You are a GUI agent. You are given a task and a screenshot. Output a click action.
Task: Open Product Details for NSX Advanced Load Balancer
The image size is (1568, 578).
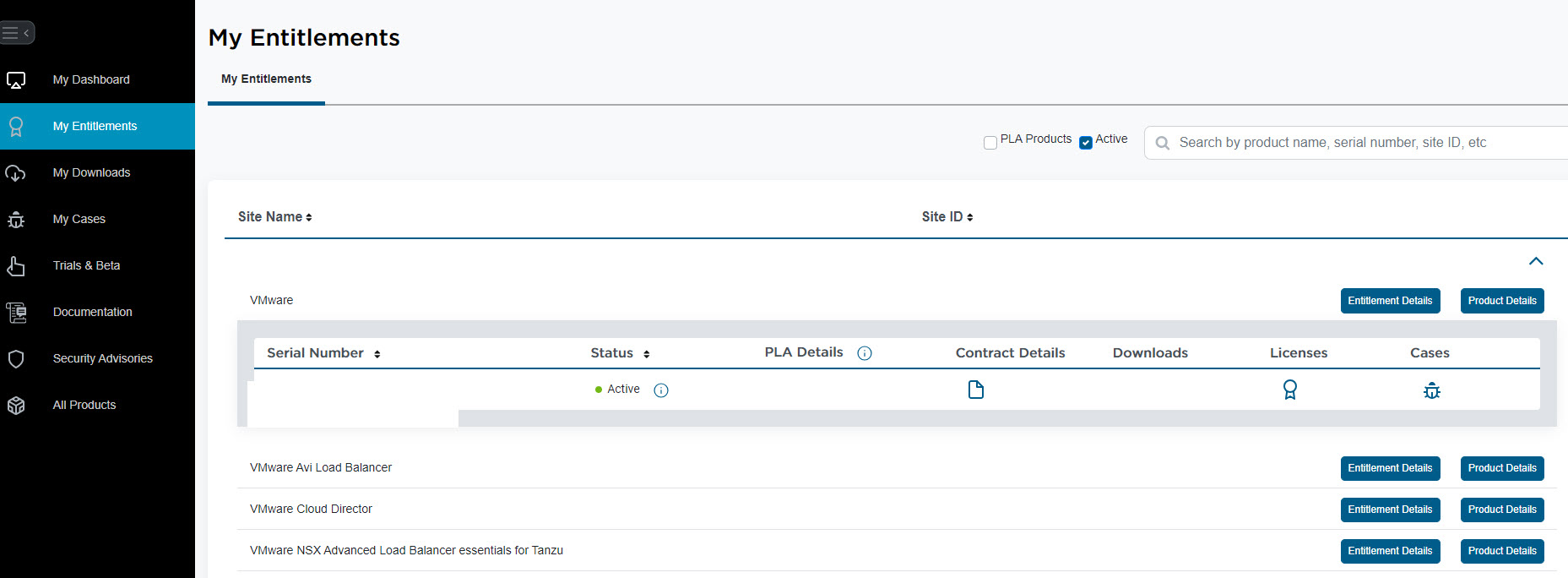[1502, 551]
